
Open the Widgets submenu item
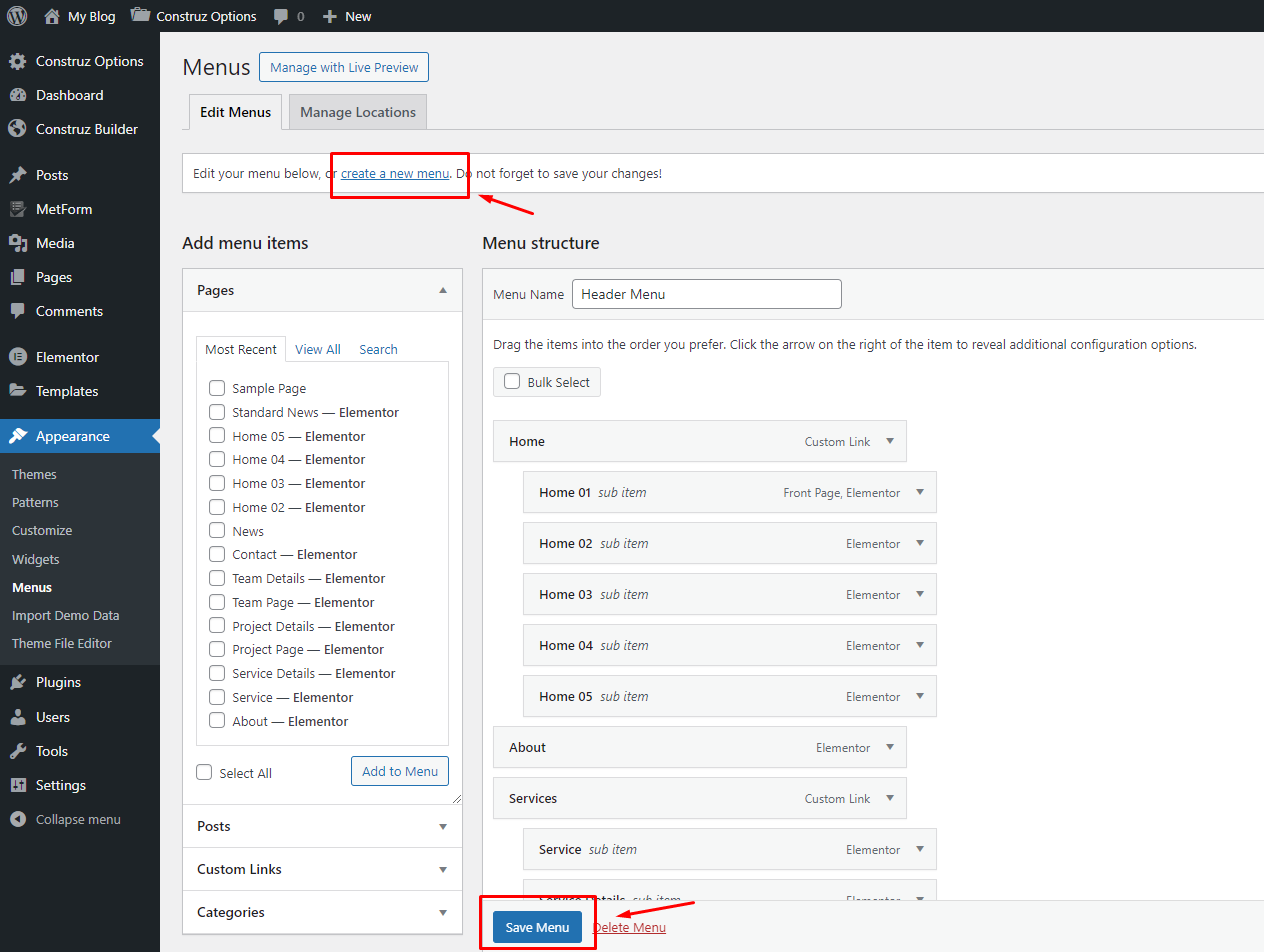pyautogui.click(x=36, y=559)
